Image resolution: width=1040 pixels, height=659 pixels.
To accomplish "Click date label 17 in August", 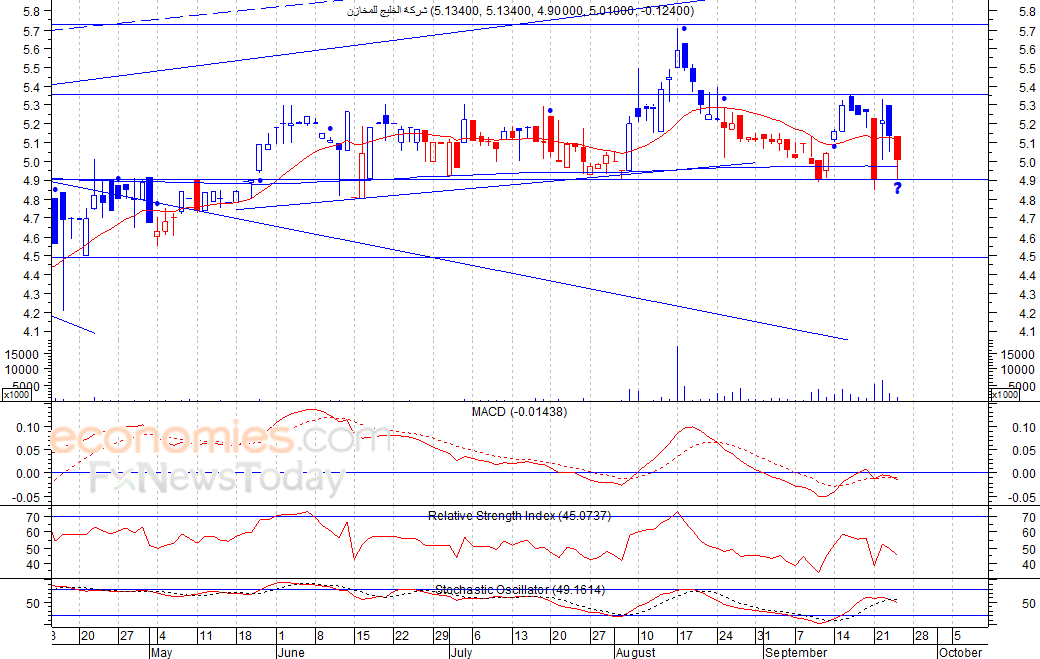I will click(x=685, y=636).
